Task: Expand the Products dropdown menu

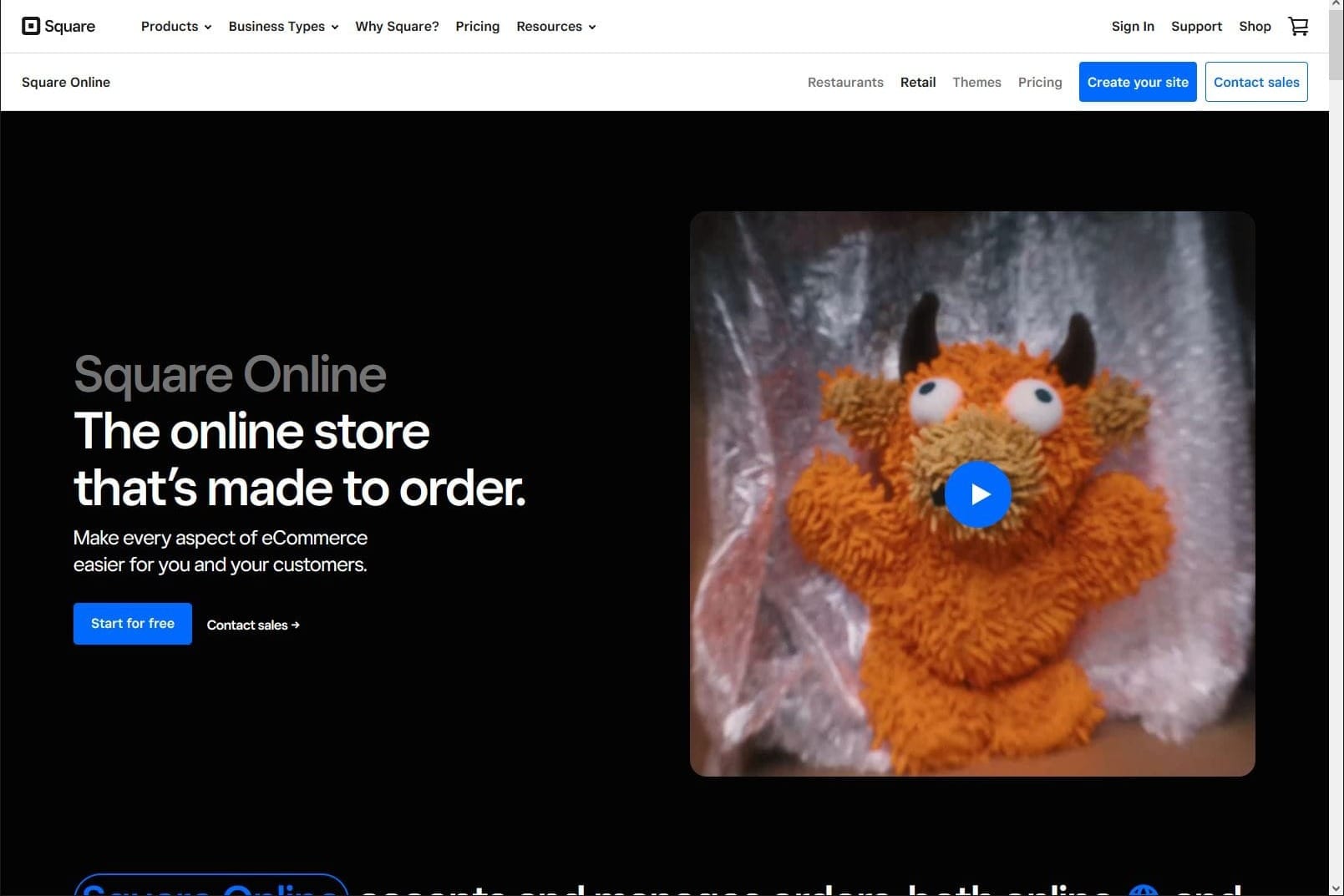Action: click(x=176, y=27)
